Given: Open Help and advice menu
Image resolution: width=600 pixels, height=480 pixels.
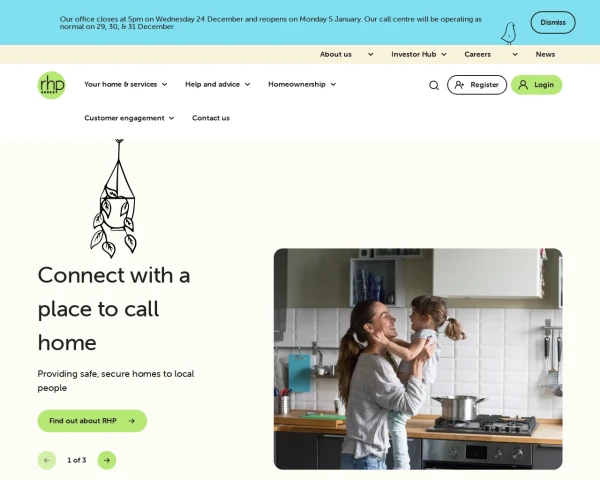Looking at the screenshot, I should click(217, 84).
